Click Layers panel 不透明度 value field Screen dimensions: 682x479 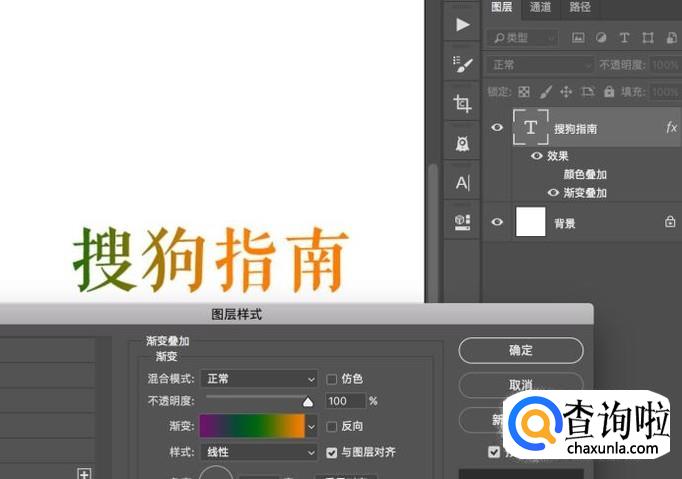point(665,65)
